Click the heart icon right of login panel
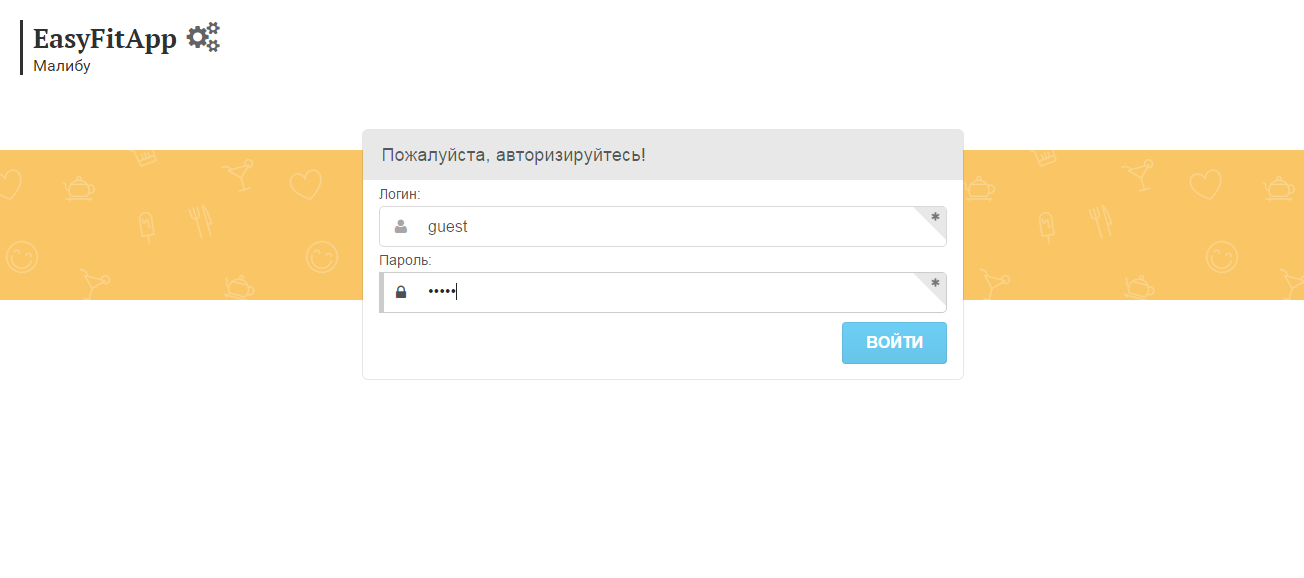 [1206, 183]
